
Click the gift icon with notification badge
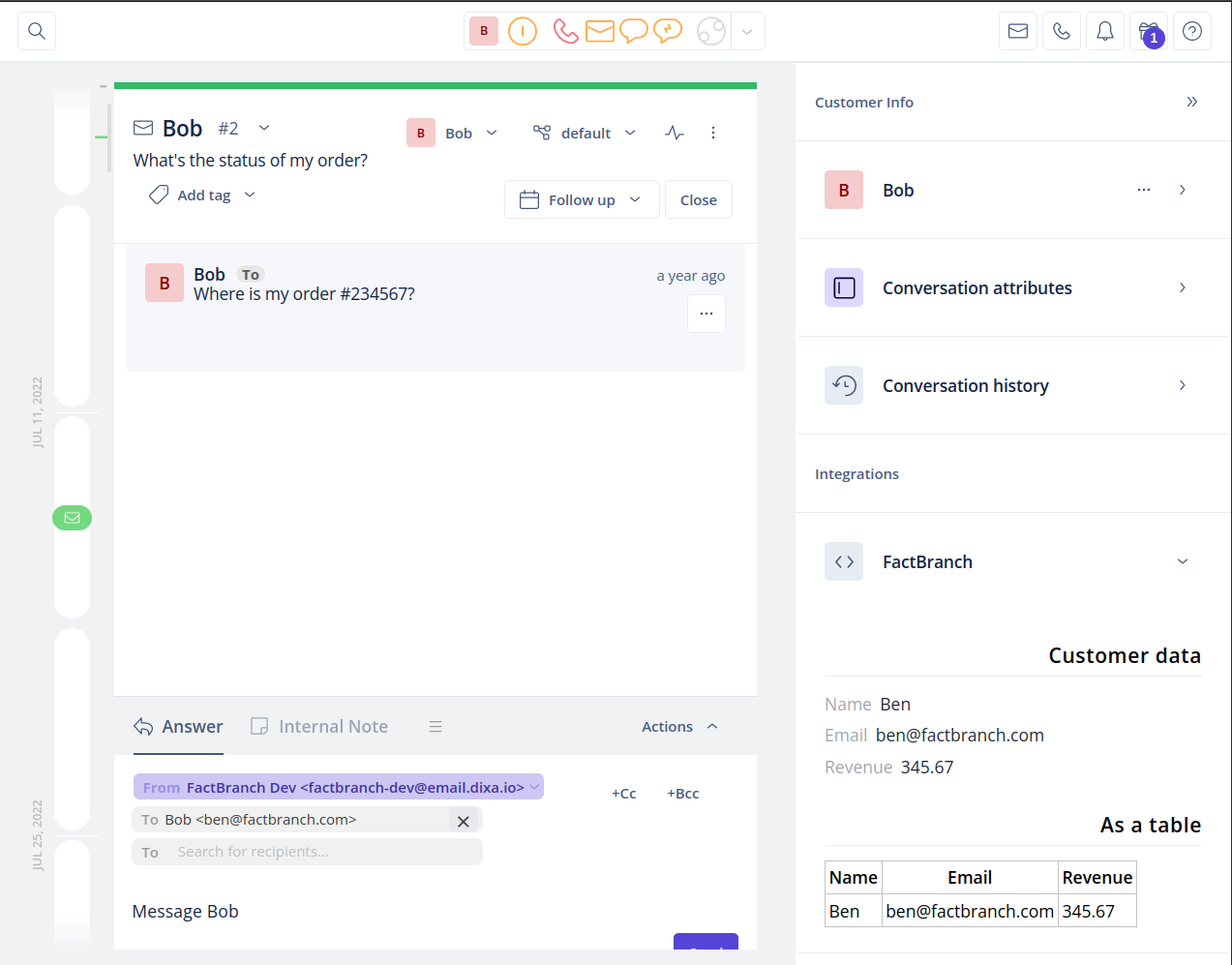click(1146, 31)
